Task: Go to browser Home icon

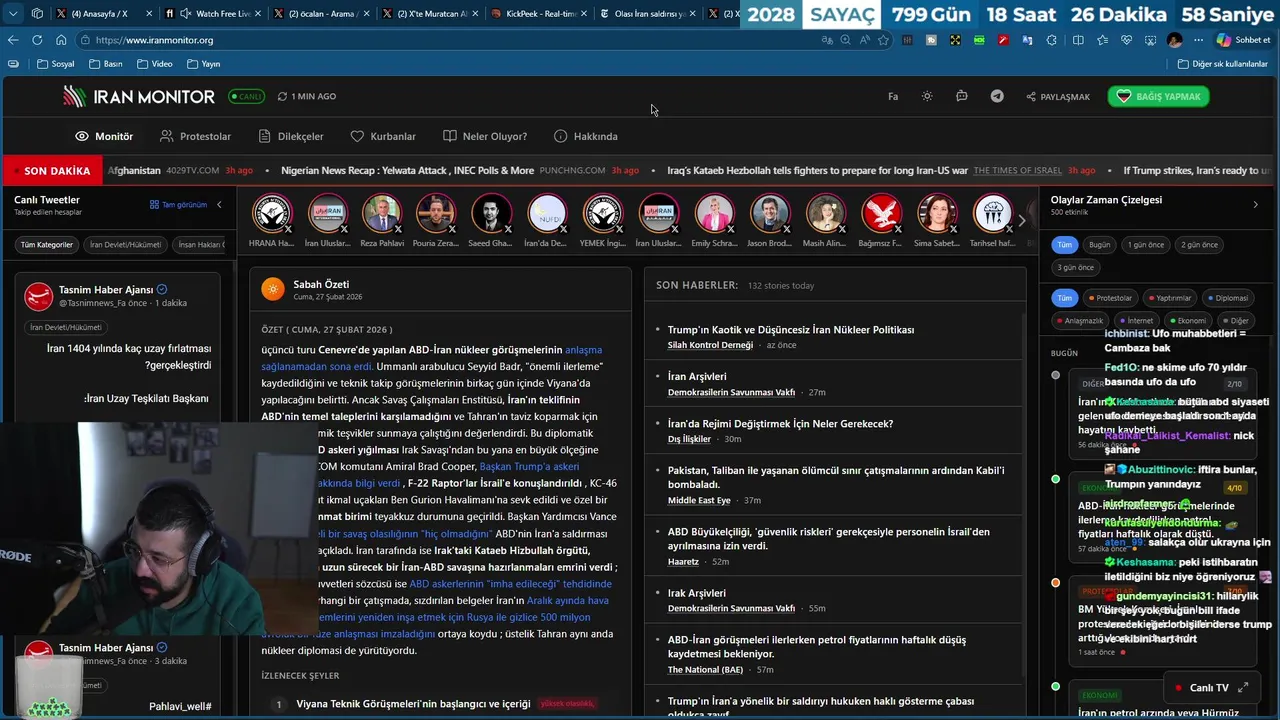Action: click(x=61, y=40)
